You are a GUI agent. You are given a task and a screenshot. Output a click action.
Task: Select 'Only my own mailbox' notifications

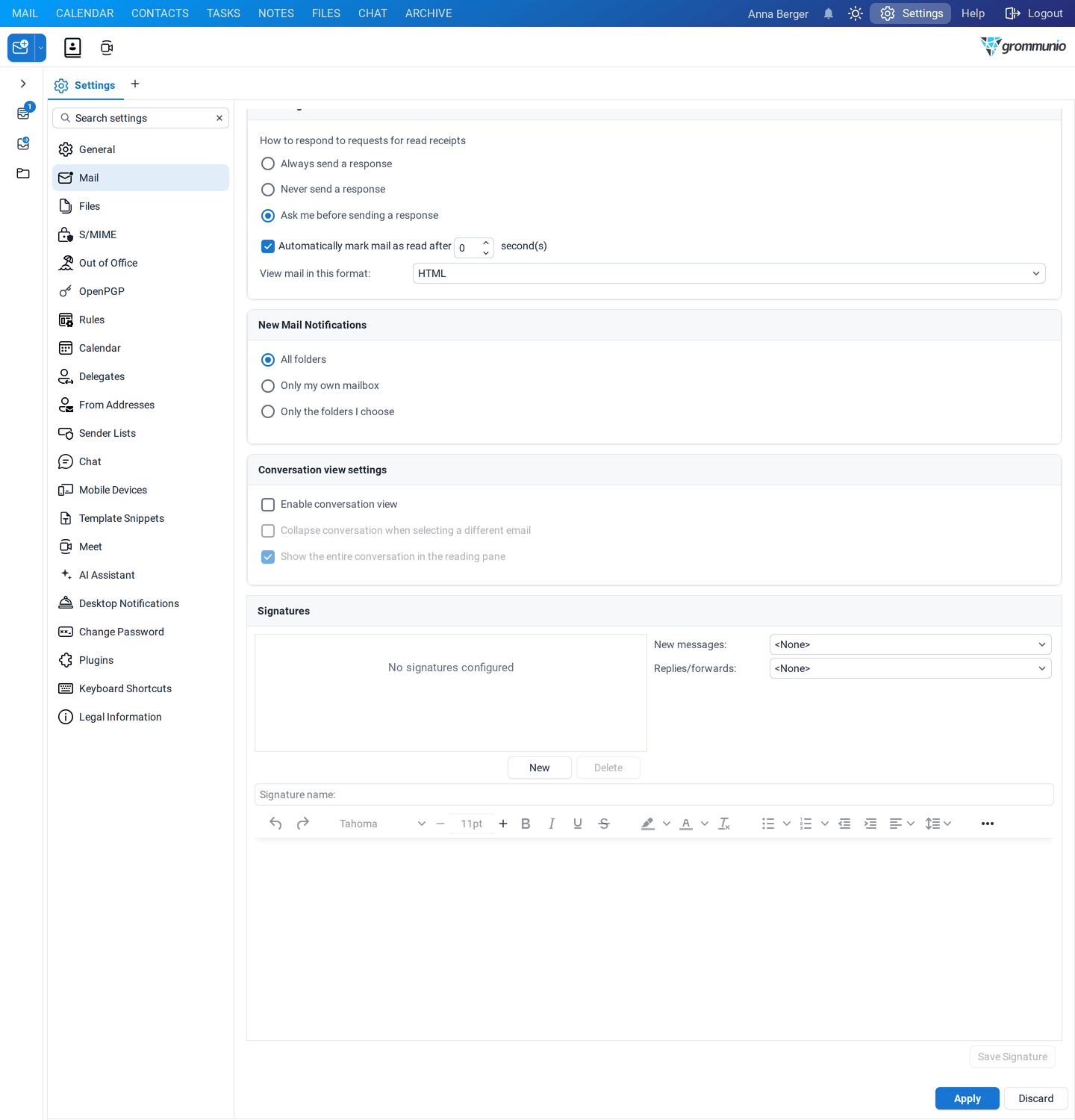(268, 386)
